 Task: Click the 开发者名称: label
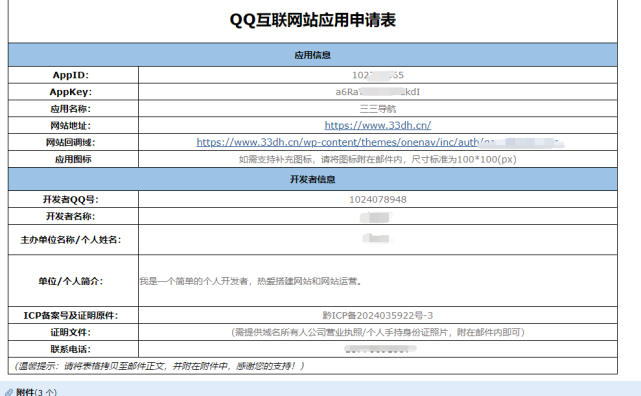pyautogui.click(x=71, y=216)
